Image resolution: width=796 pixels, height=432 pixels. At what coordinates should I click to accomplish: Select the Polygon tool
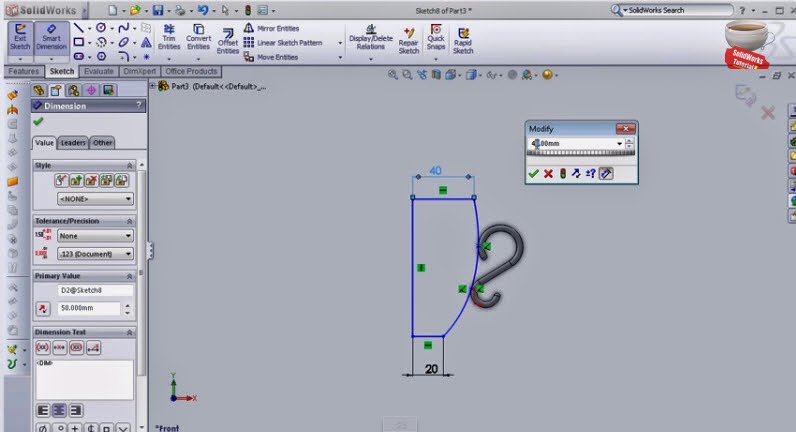pos(101,56)
